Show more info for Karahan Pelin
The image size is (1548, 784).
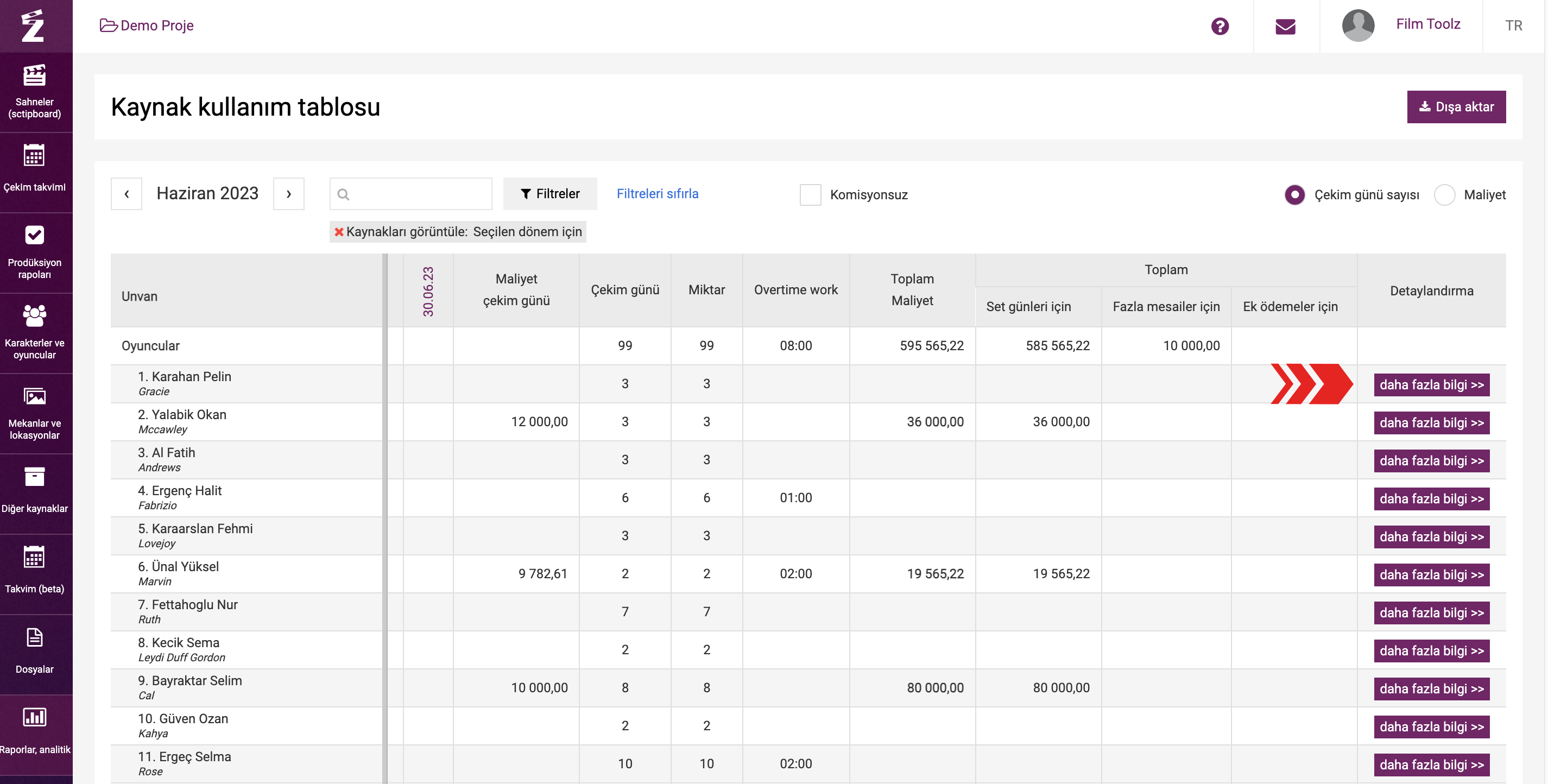click(1431, 384)
